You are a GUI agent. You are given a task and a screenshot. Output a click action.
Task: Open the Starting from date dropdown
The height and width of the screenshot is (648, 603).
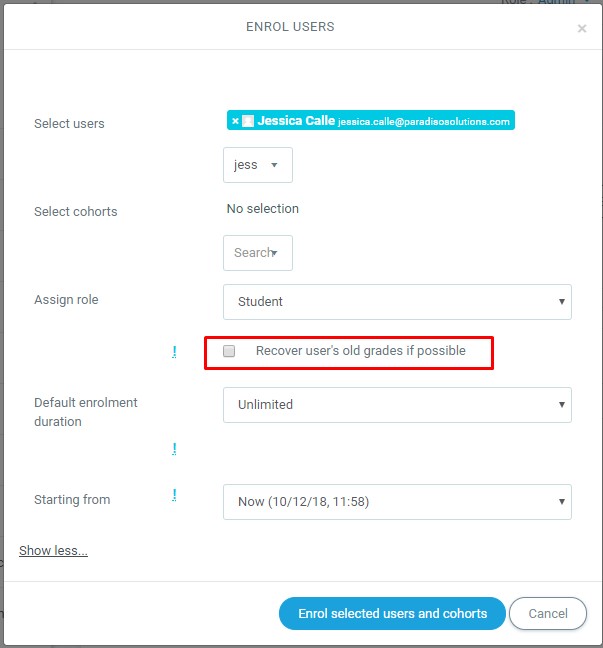click(397, 501)
